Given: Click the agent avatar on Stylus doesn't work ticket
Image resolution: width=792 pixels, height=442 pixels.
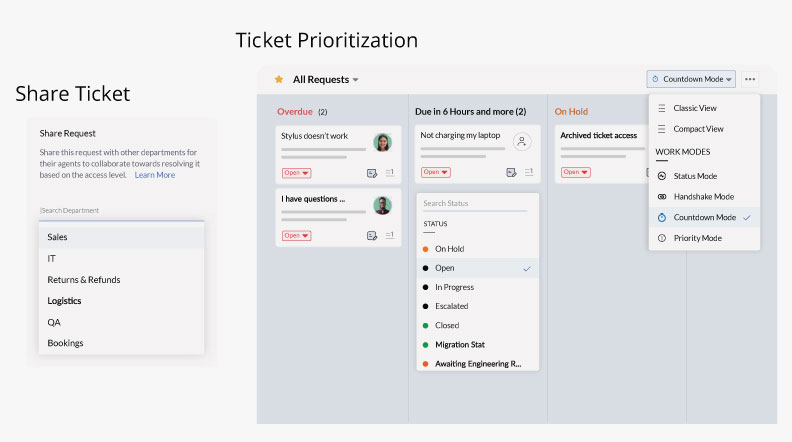Looking at the screenshot, I should pyautogui.click(x=382, y=142).
